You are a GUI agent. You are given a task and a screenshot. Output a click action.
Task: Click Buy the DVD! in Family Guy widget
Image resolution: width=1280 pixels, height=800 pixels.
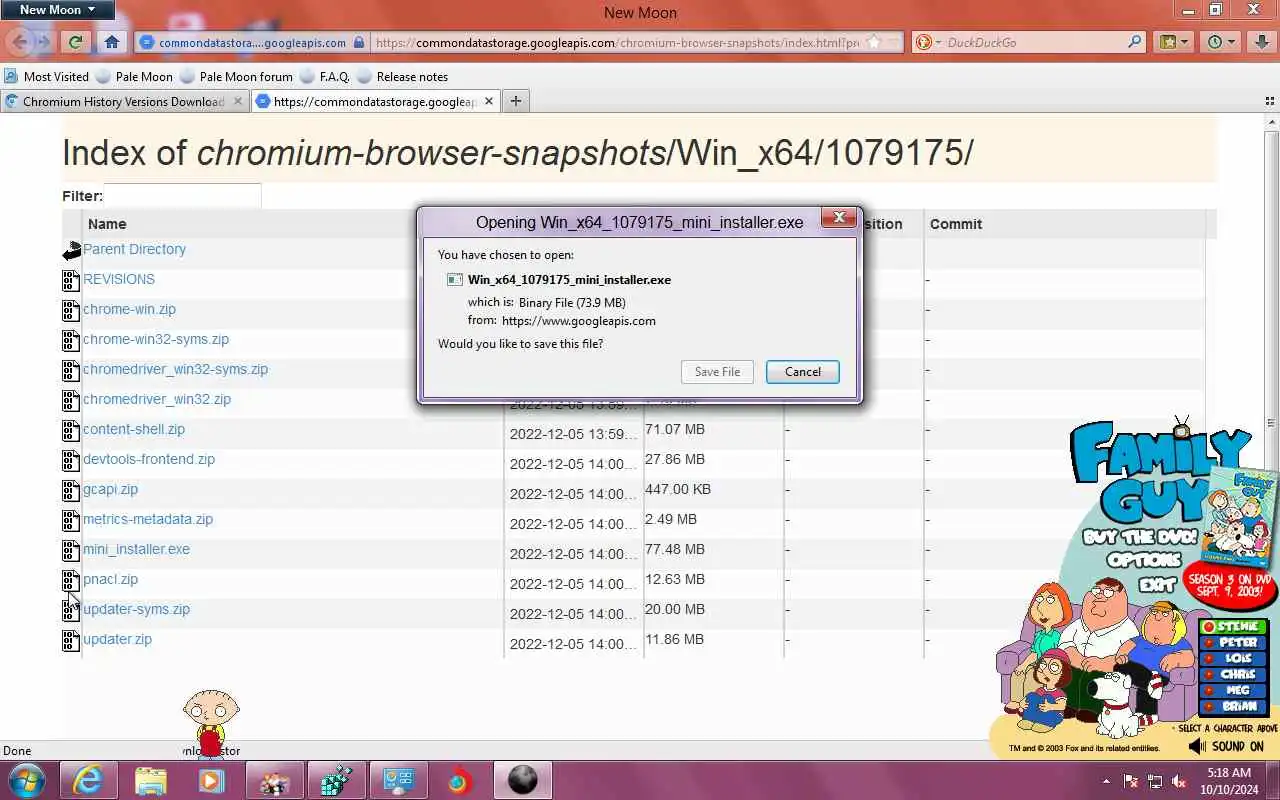point(1139,537)
